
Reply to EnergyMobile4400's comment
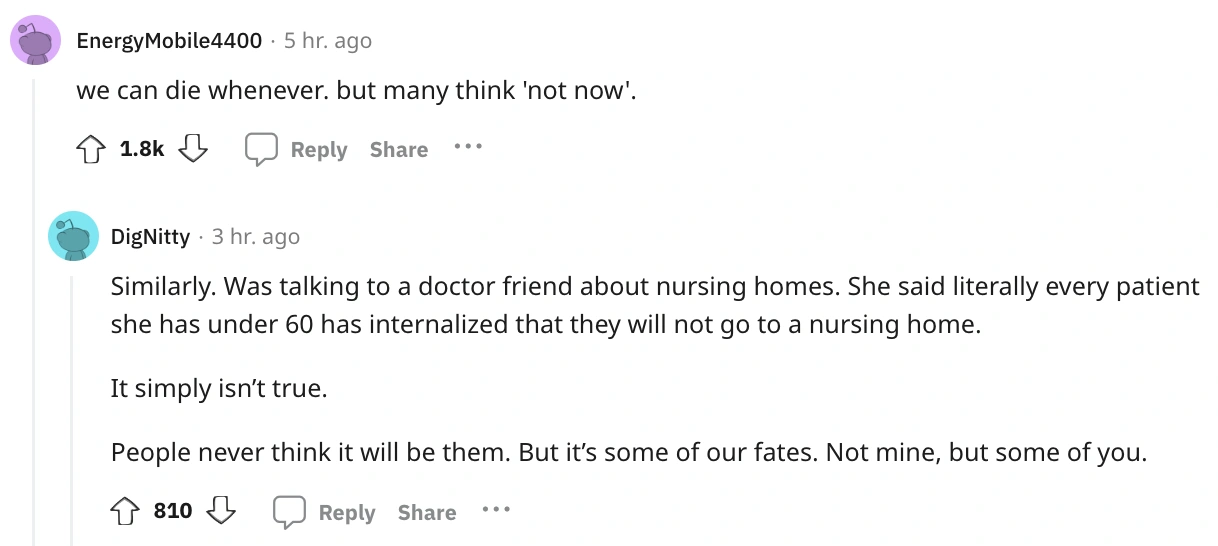318,150
